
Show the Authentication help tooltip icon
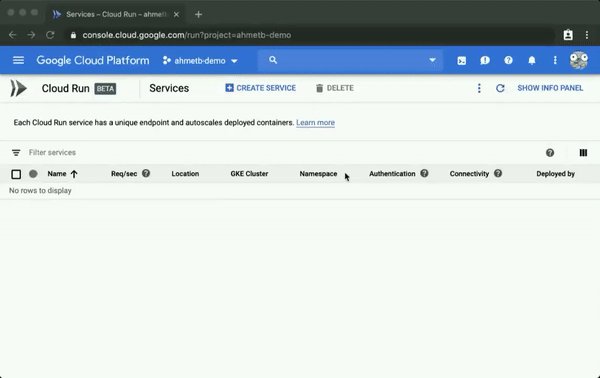coord(424,173)
